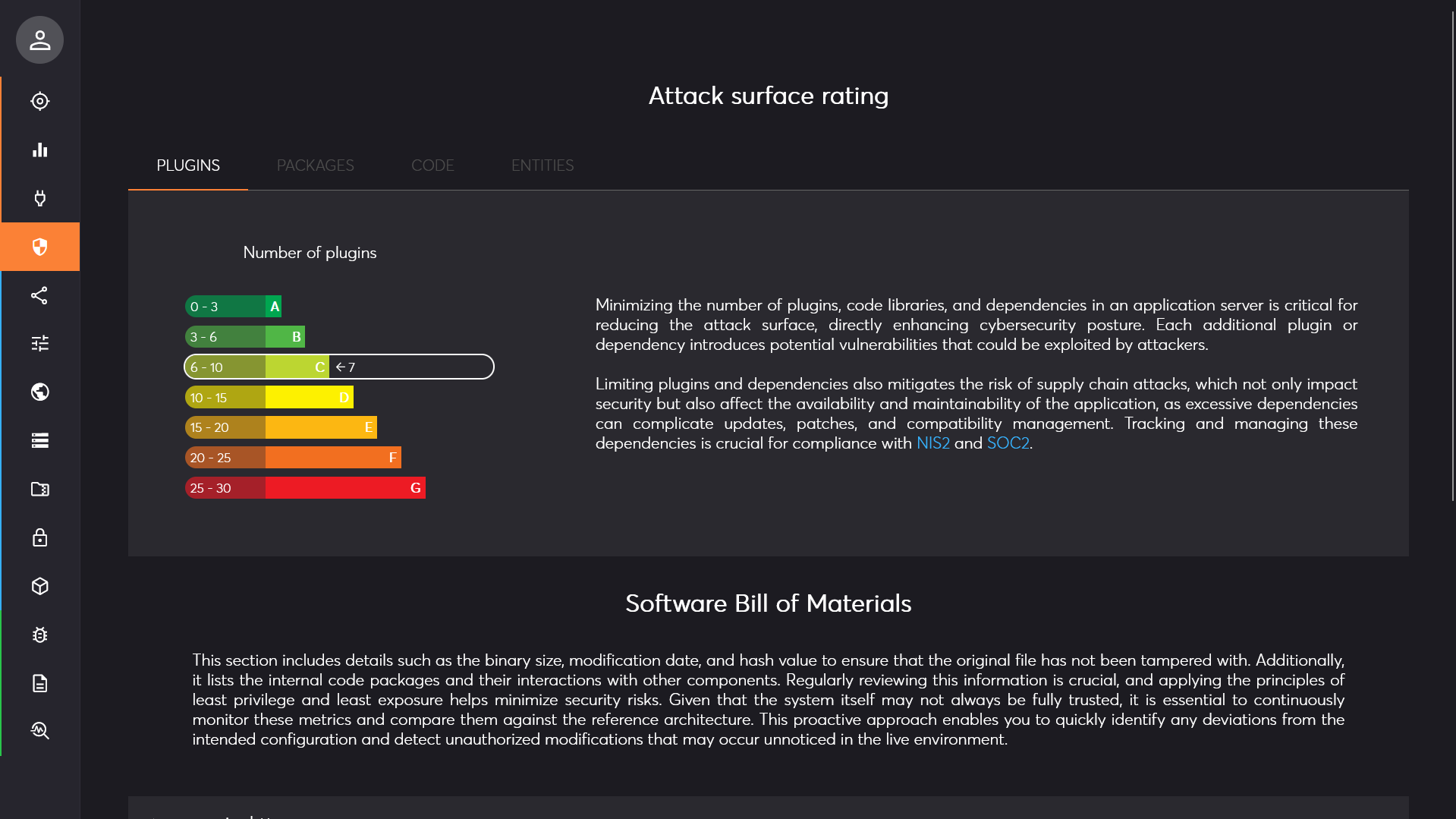Follow the SOC2 link
The height and width of the screenshot is (819, 1456).
[1008, 443]
